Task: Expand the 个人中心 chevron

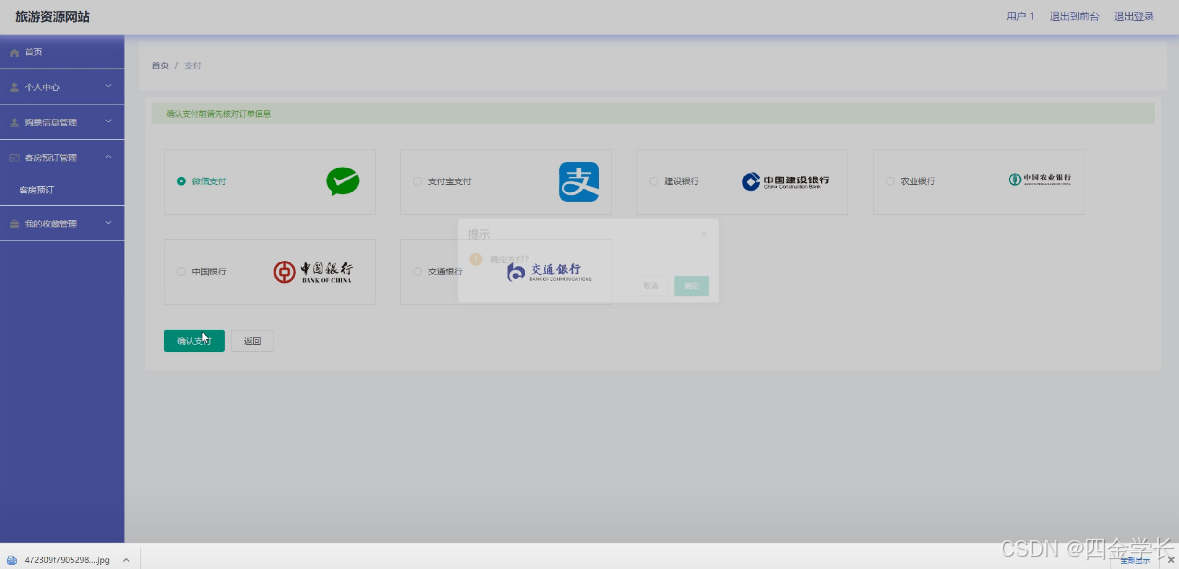Action: 108,86
